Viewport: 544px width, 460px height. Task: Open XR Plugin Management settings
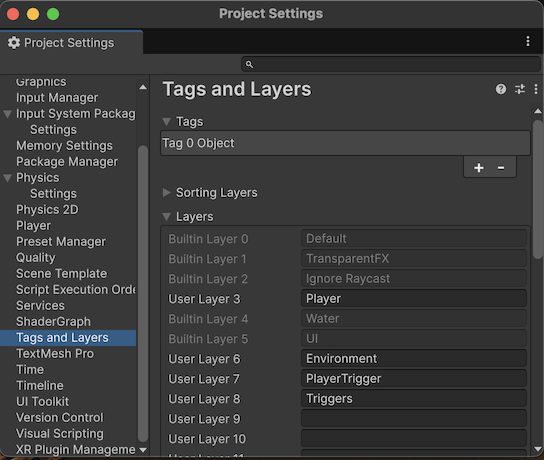coord(76,449)
